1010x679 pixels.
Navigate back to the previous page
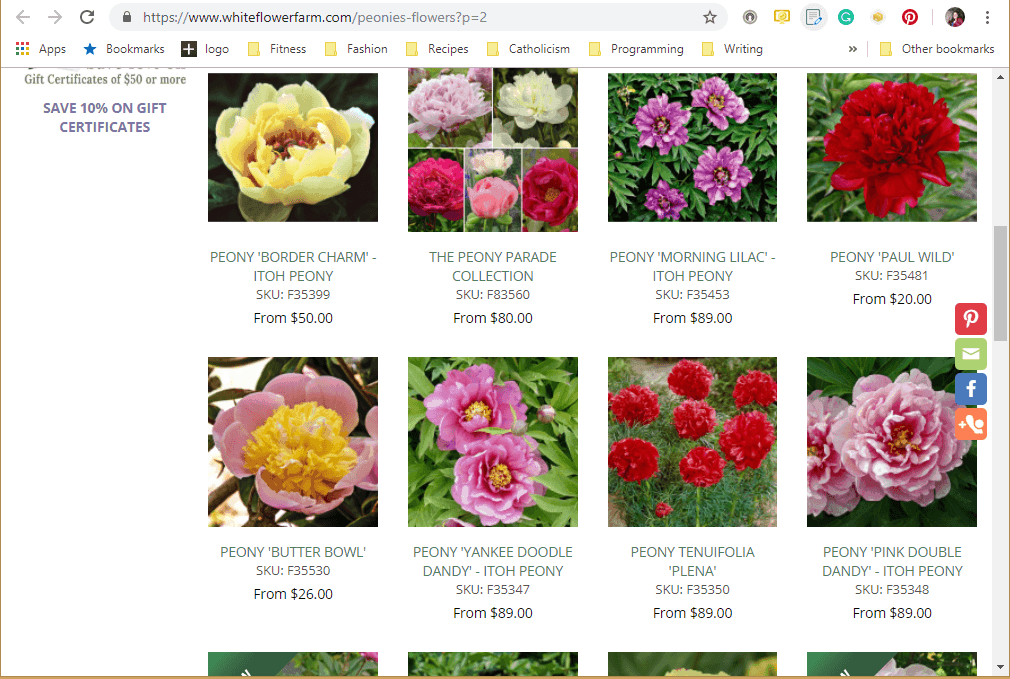pyautogui.click(x=22, y=16)
